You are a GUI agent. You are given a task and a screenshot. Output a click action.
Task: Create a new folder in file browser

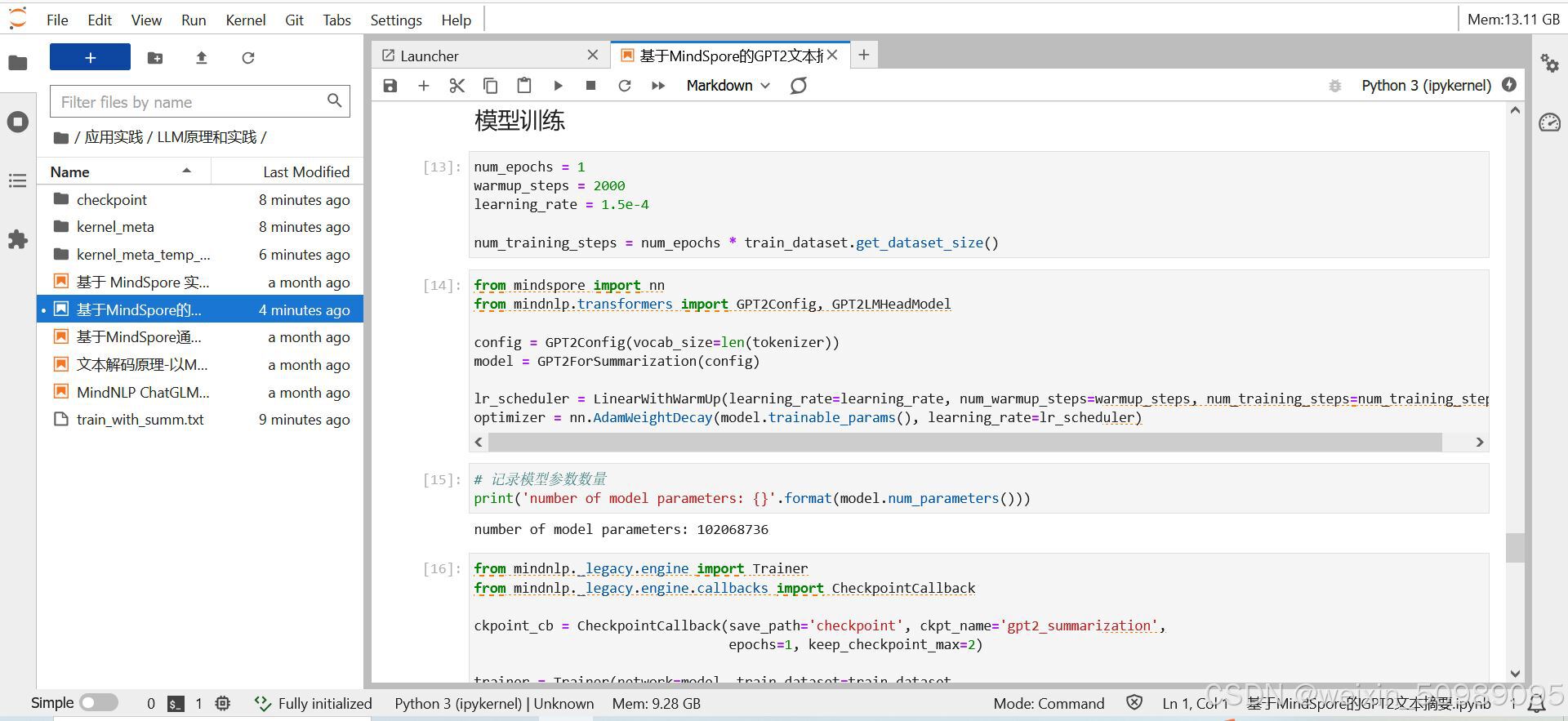[x=155, y=57]
